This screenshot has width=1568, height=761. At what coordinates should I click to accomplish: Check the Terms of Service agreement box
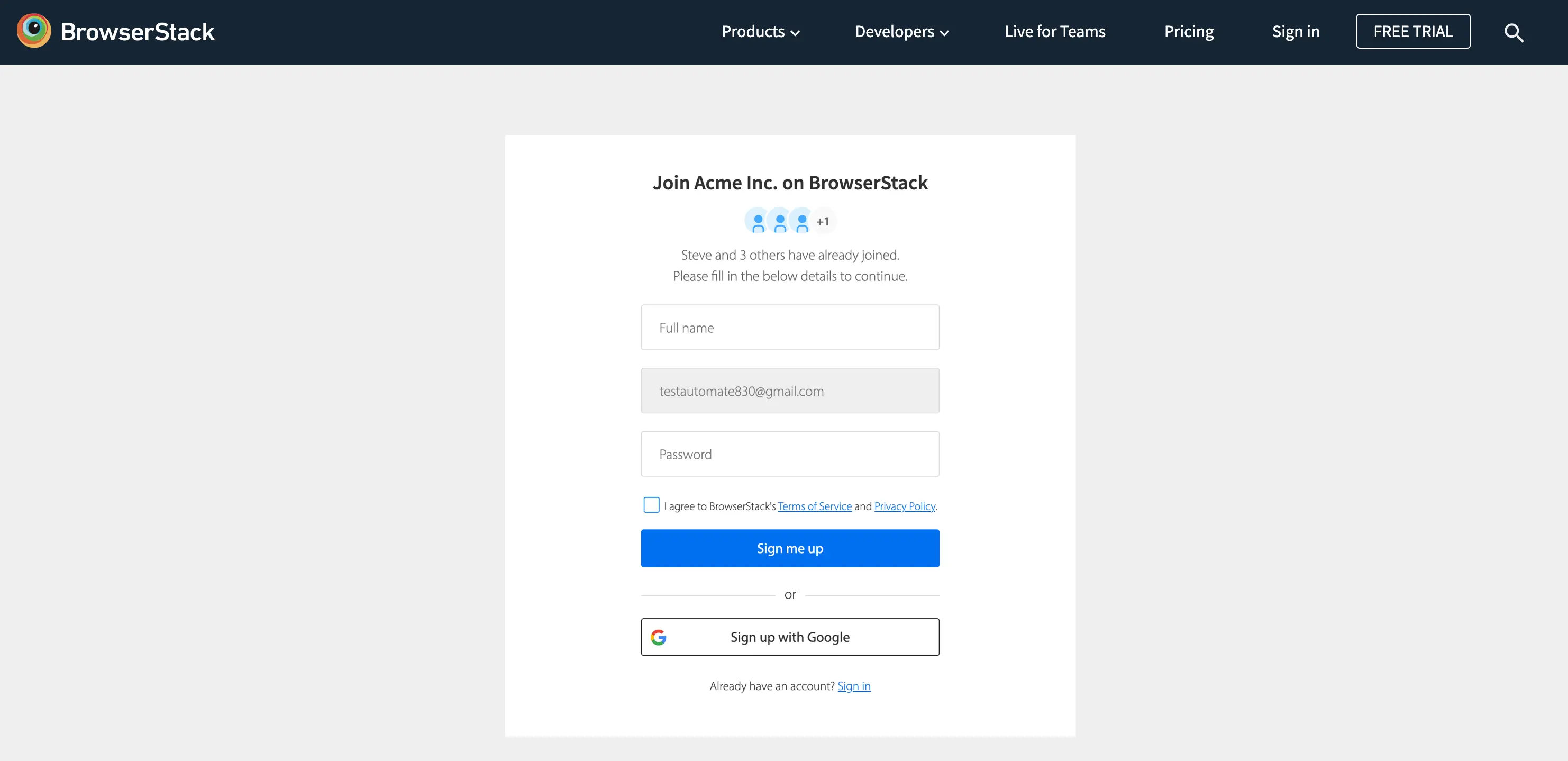click(651, 505)
